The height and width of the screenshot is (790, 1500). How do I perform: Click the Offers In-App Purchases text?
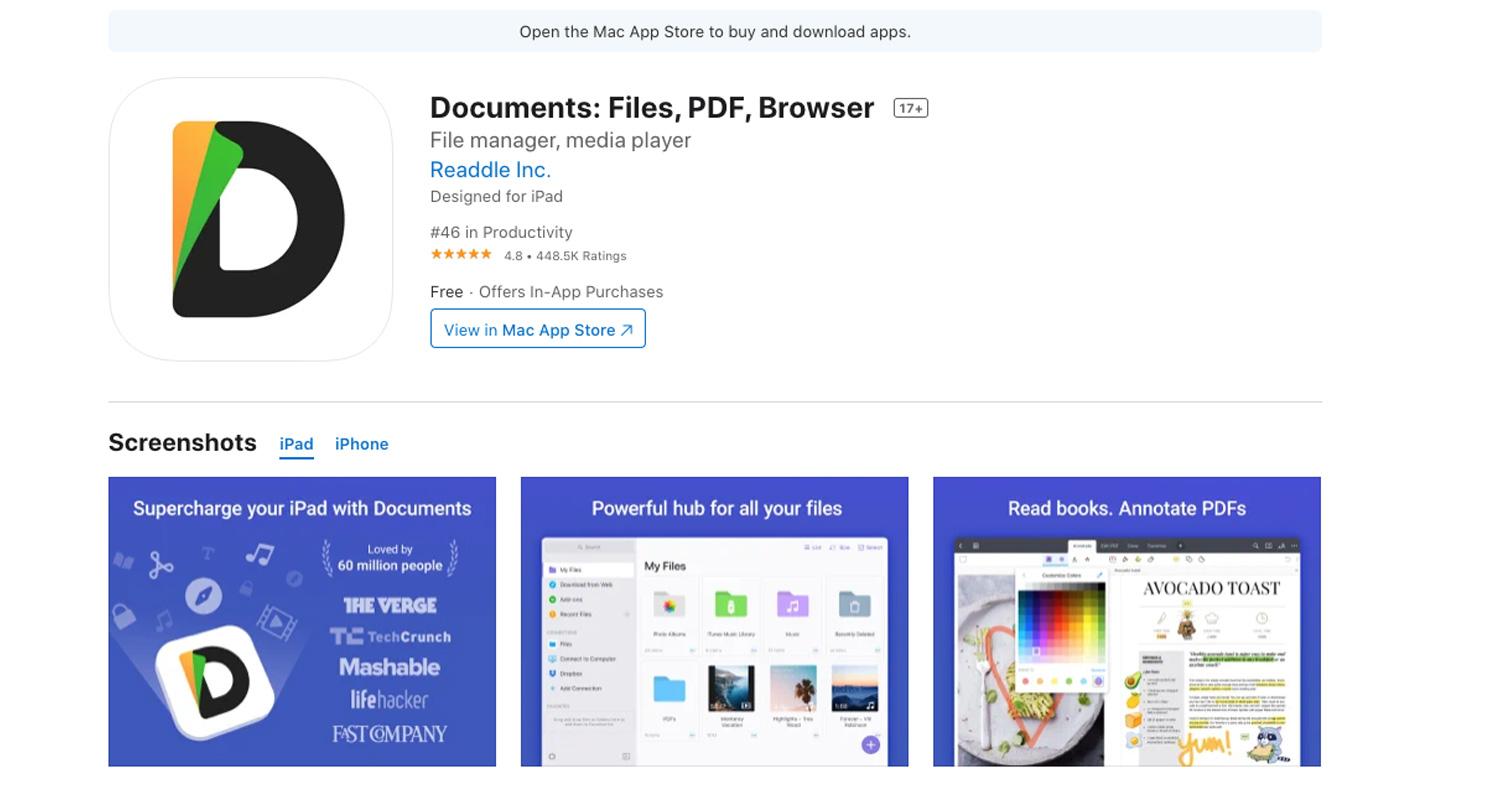pyautogui.click(x=571, y=292)
